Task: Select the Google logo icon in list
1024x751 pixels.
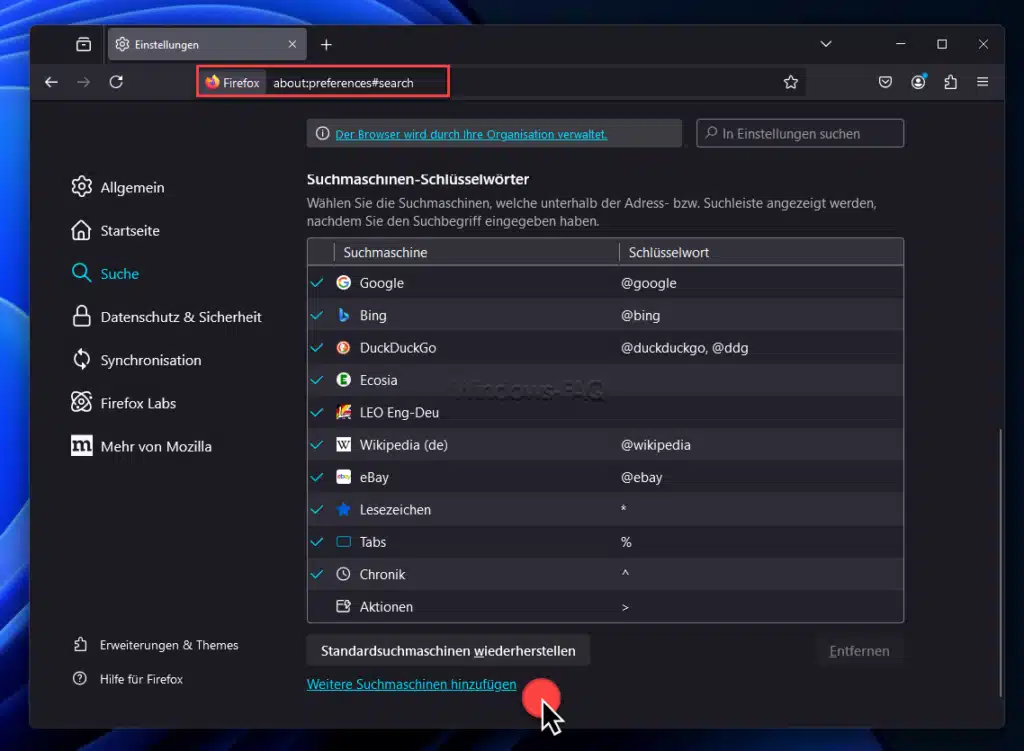Action: coord(344,283)
